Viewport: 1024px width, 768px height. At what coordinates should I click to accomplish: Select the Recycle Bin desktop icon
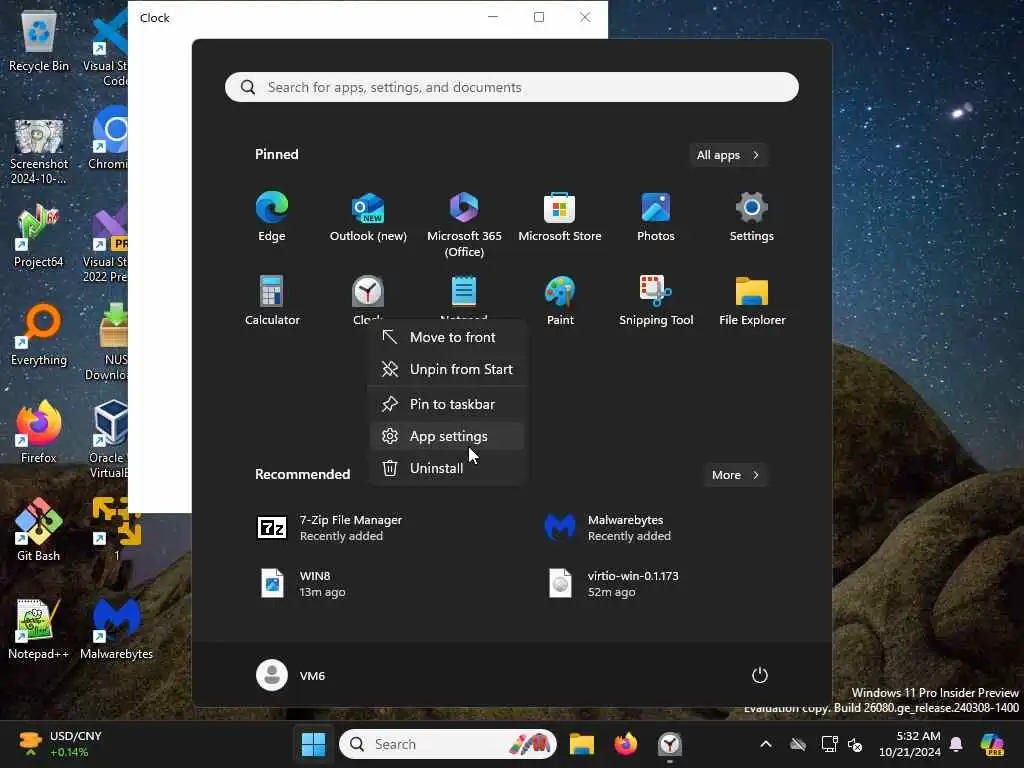click(39, 42)
